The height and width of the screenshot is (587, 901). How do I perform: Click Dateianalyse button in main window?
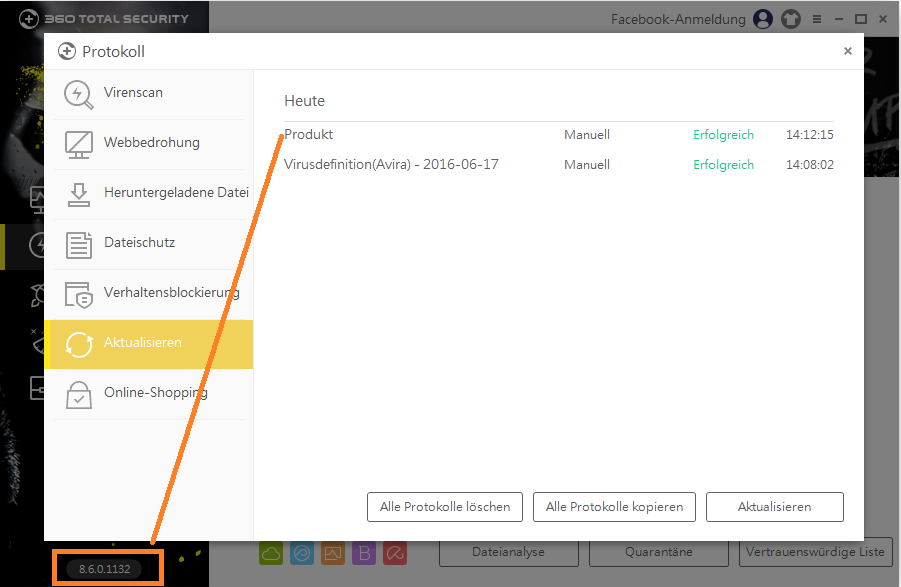point(509,553)
